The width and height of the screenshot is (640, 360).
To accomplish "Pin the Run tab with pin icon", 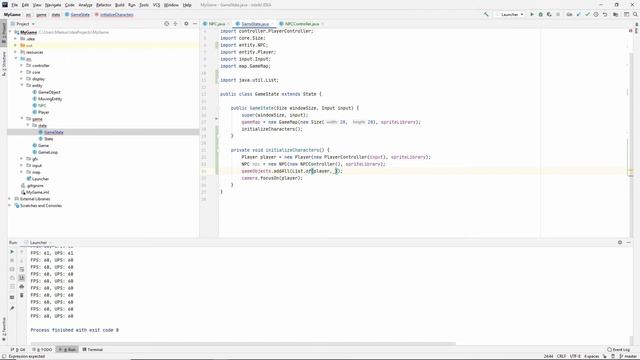I will pyautogui.click(x=12, y=308).
